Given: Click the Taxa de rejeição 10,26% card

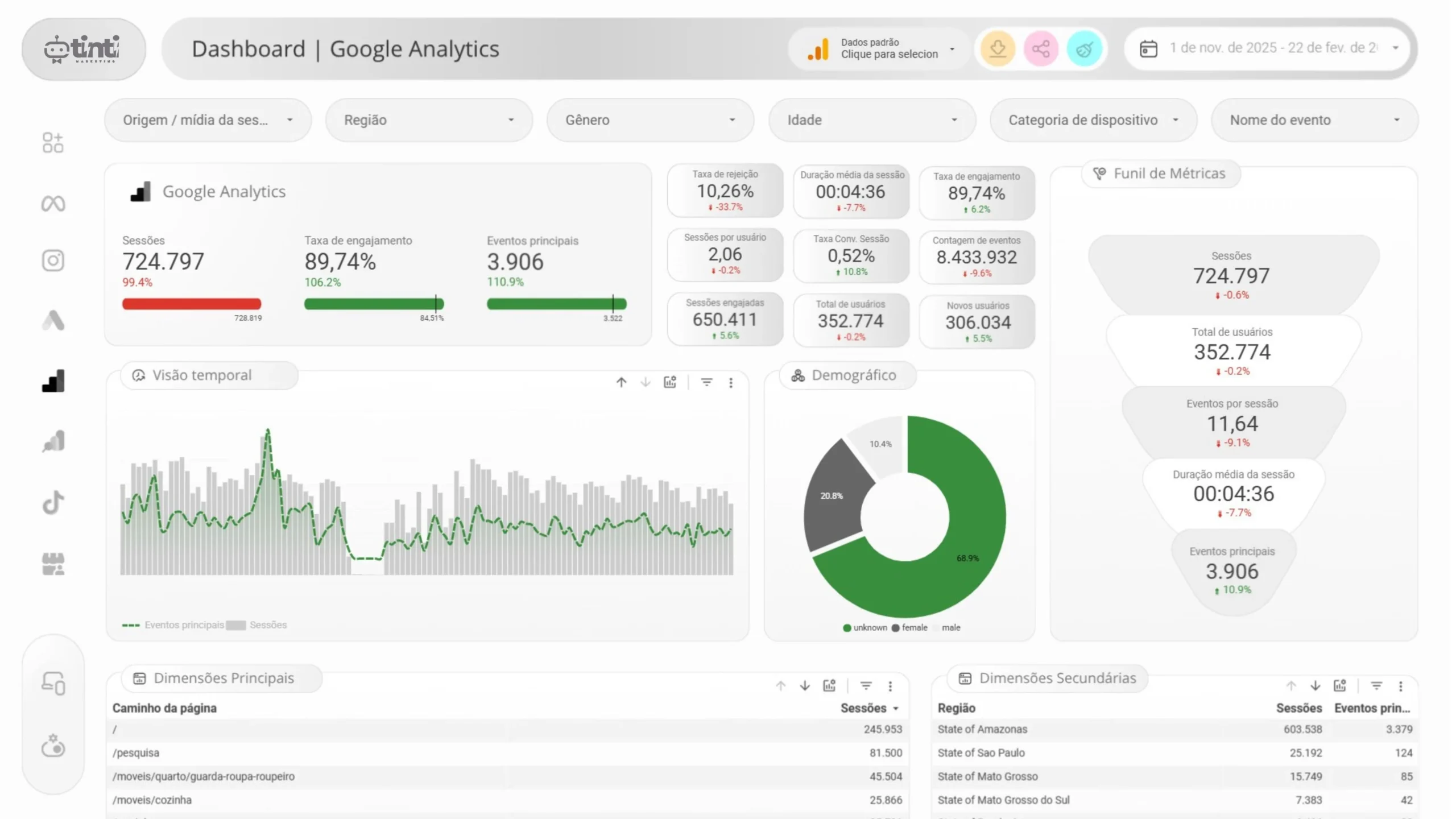Looking at the screenshot, I should (725, 191).
